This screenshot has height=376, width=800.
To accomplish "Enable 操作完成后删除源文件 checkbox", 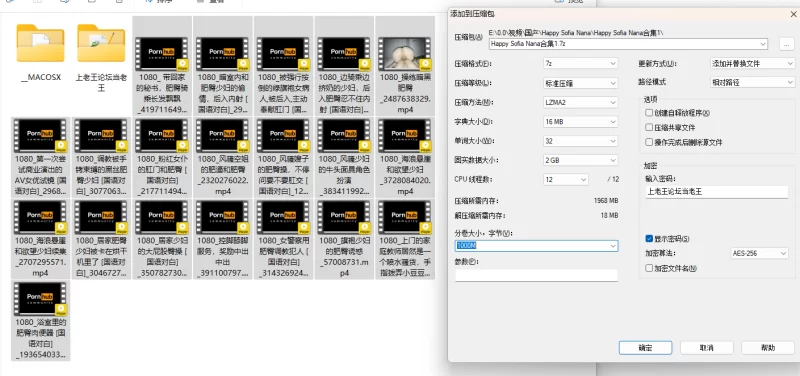I will point(649,142).
